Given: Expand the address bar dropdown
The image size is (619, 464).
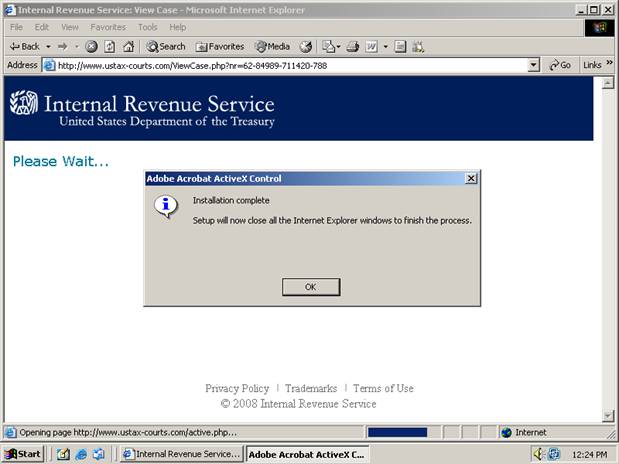Looking at the screenshot, I should pos(533,65).
